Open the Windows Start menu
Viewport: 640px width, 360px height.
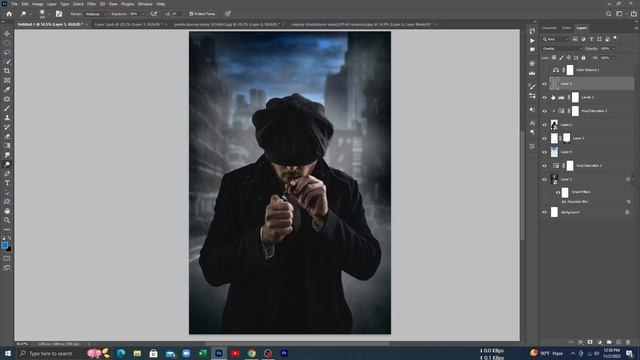coord(8,353)
